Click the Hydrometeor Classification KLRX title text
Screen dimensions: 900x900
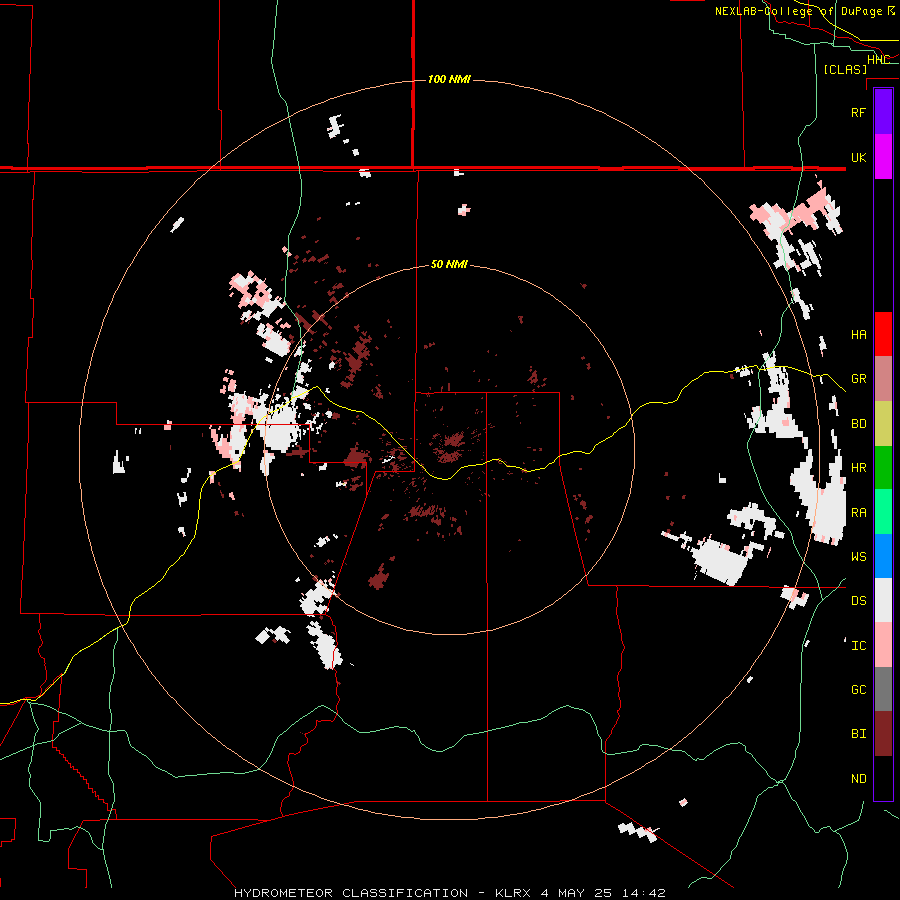(x=449, y=893)
